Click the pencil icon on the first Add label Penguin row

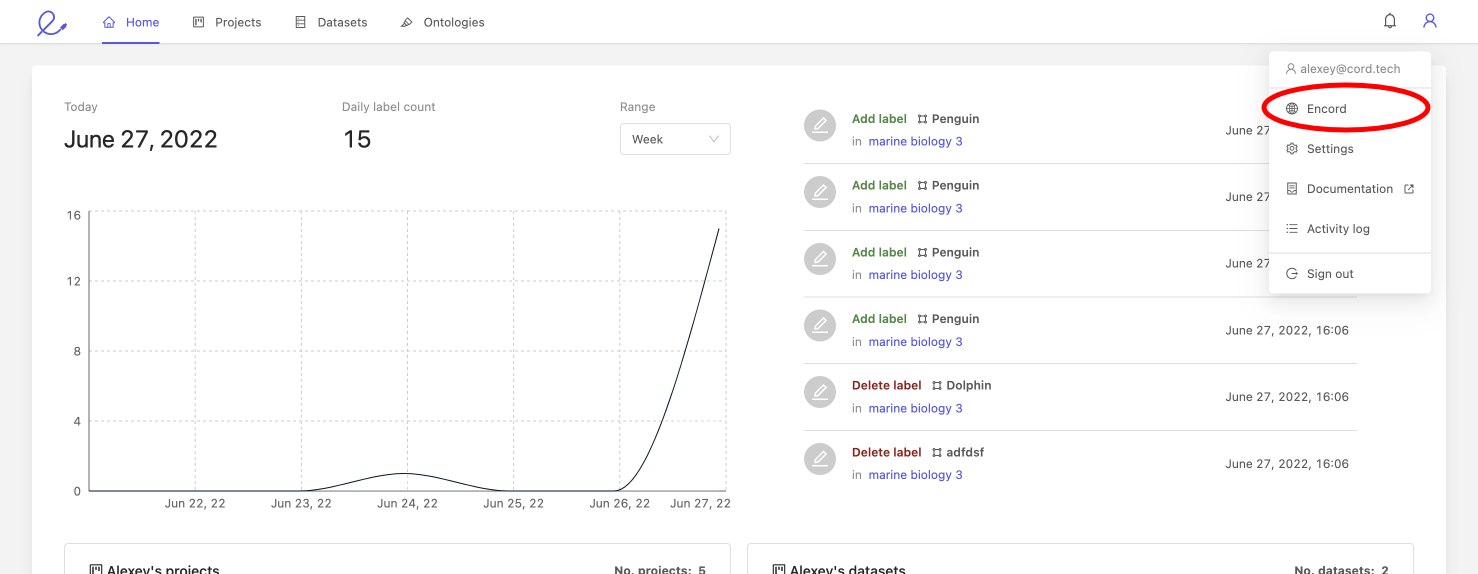click(820, 125)
